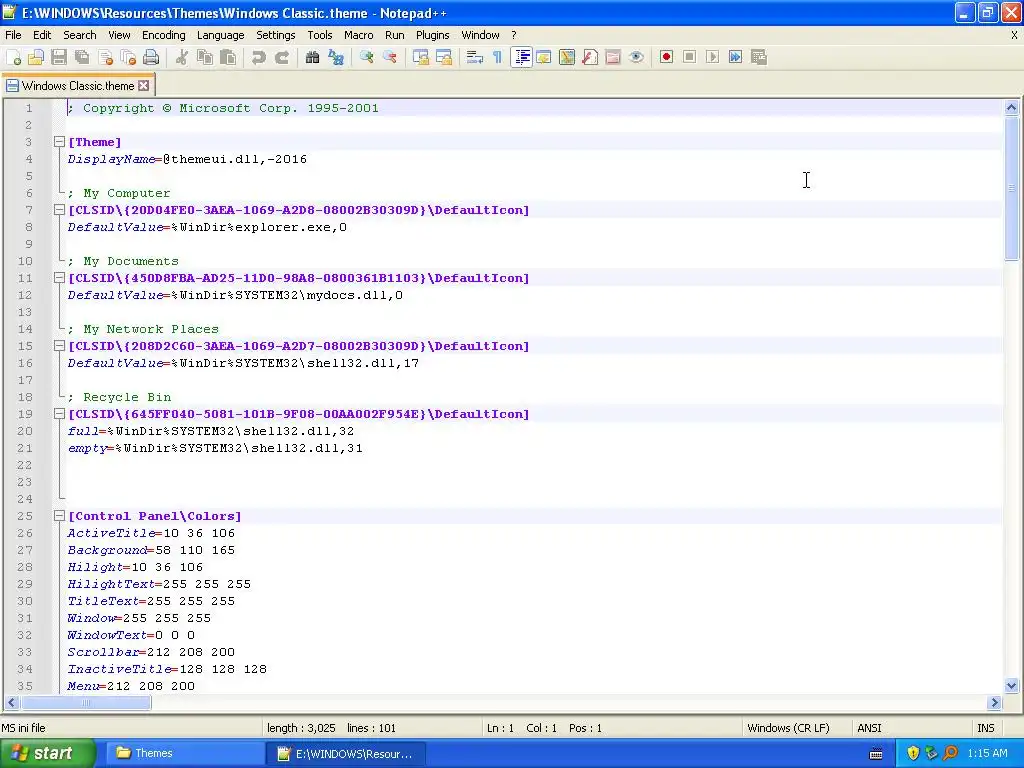Open Function List toolbar icon
Image resolution: width=1024 pixels, height=768 pixels.
click(590, 57)
